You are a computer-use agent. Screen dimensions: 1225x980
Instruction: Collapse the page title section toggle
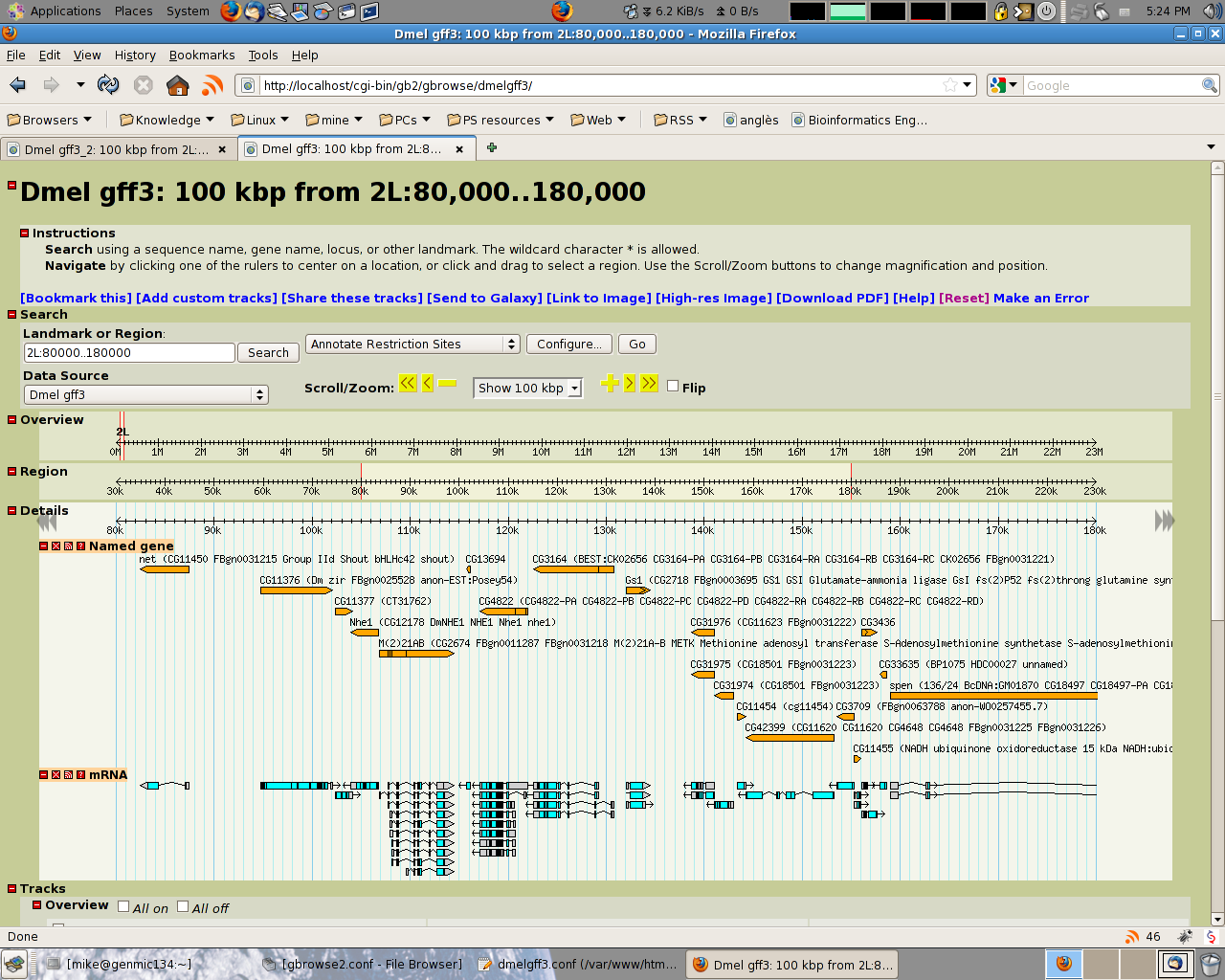[x=12, y=185]
